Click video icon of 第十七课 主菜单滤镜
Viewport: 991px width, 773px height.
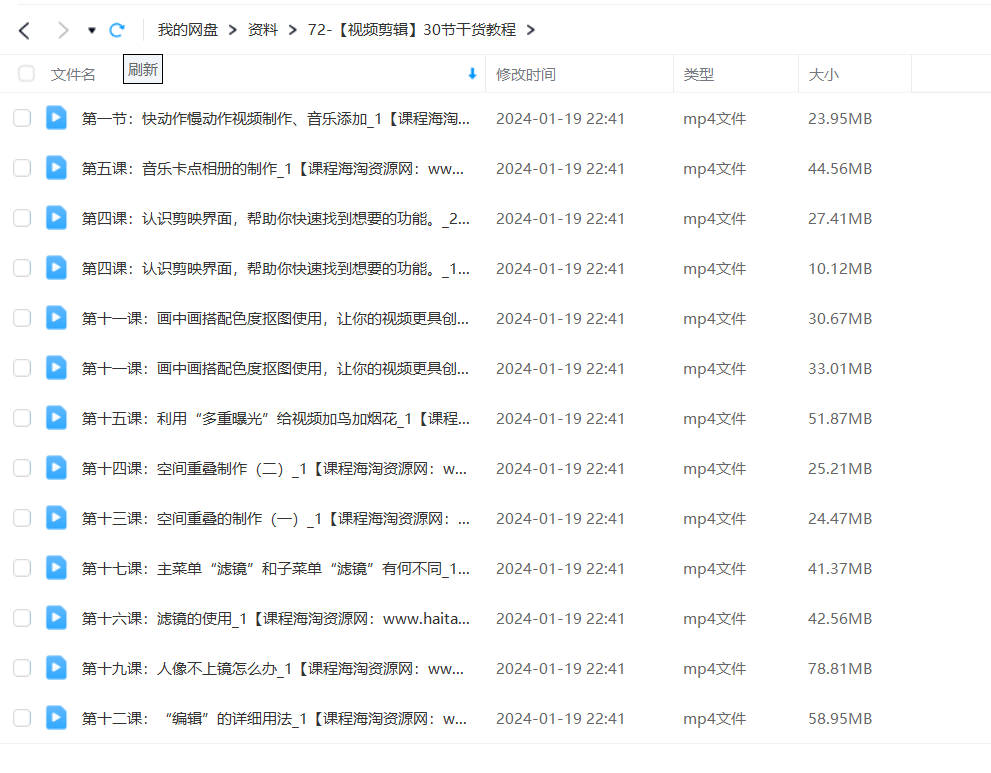click(56, 568)
